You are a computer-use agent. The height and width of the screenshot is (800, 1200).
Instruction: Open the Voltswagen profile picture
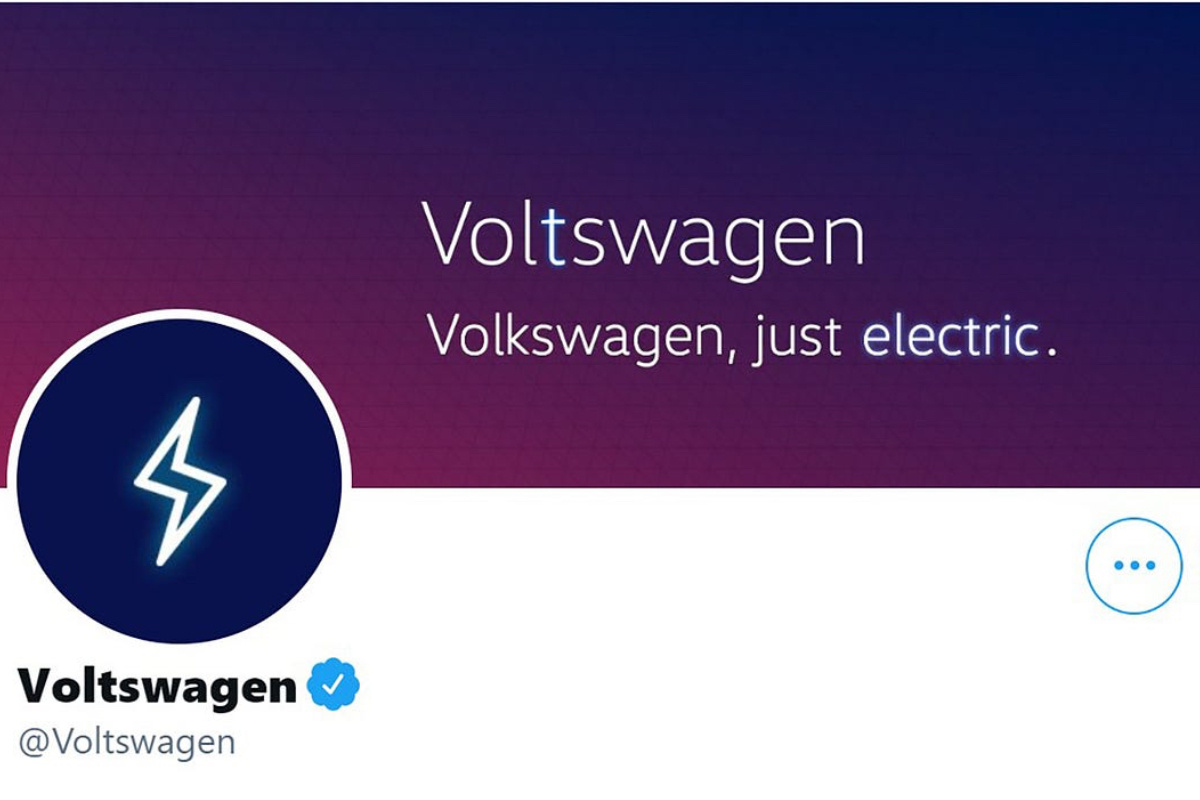pyautogui.click(x=180, y=481)
